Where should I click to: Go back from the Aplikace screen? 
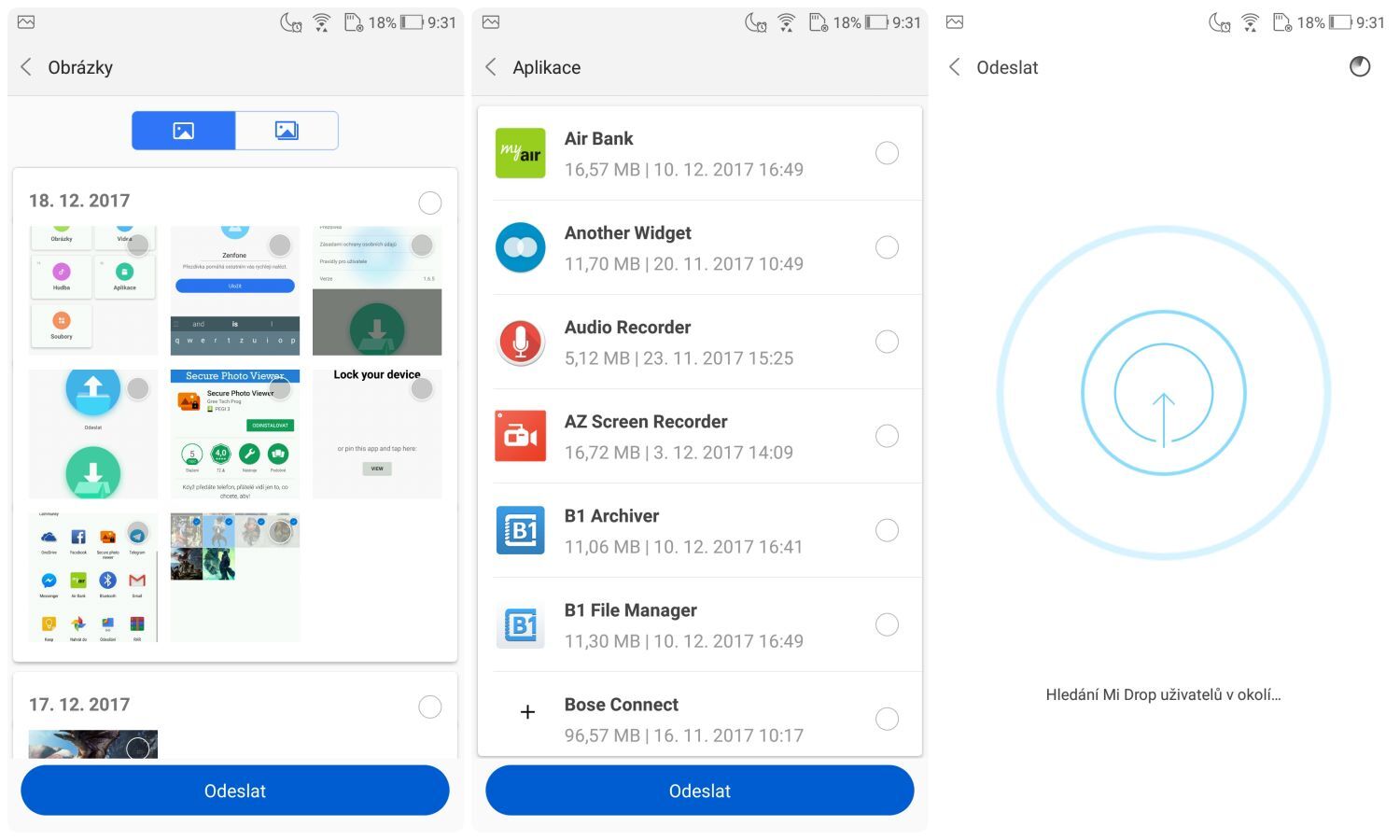(491, 67)
